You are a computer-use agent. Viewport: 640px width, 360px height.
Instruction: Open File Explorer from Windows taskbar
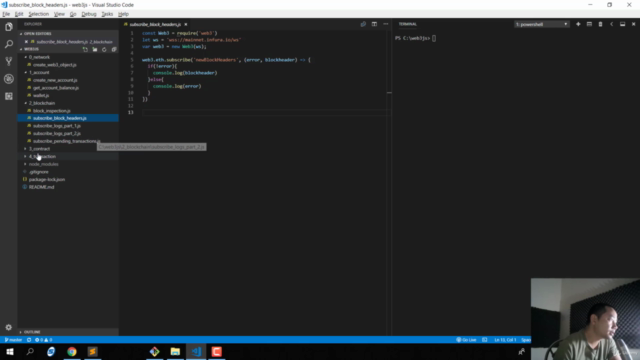tap(175, 351)
